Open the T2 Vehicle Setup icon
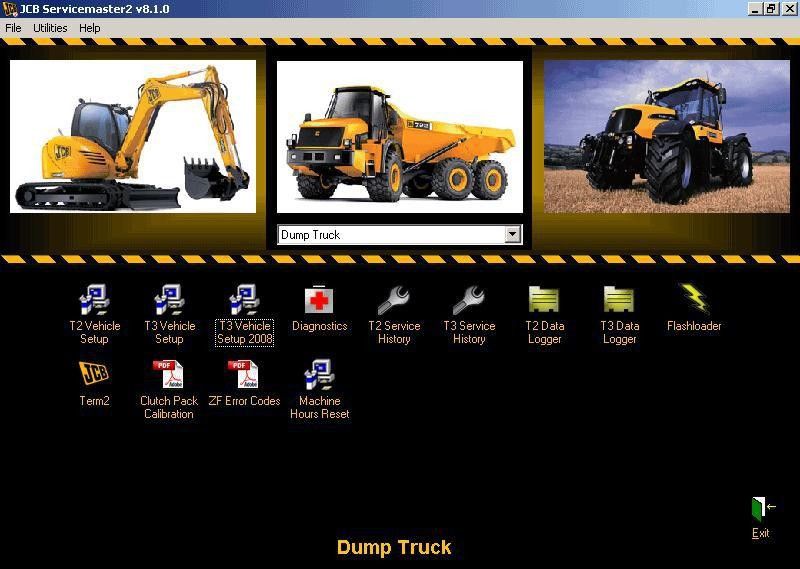This screenshot has height=569, width=800. pos(94,300)
